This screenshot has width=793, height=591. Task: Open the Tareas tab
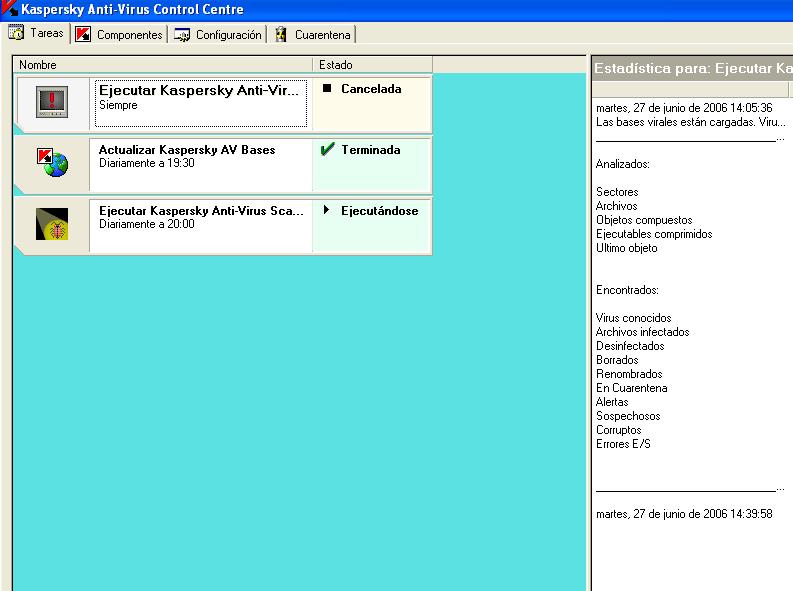click(x=36, y=33)
